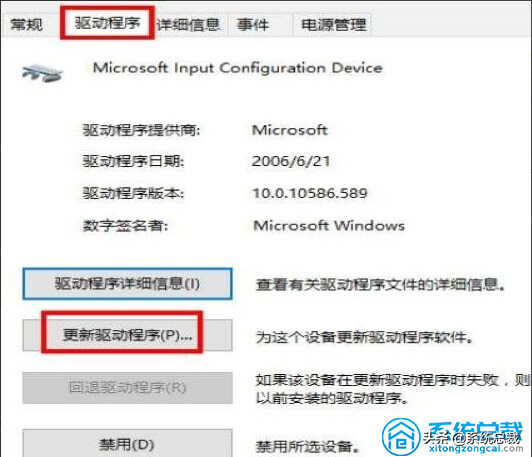This screenshot has height=457, width=532.
Task: Click the signer value Microsoft Windows
Action: (x=329, y=226)
